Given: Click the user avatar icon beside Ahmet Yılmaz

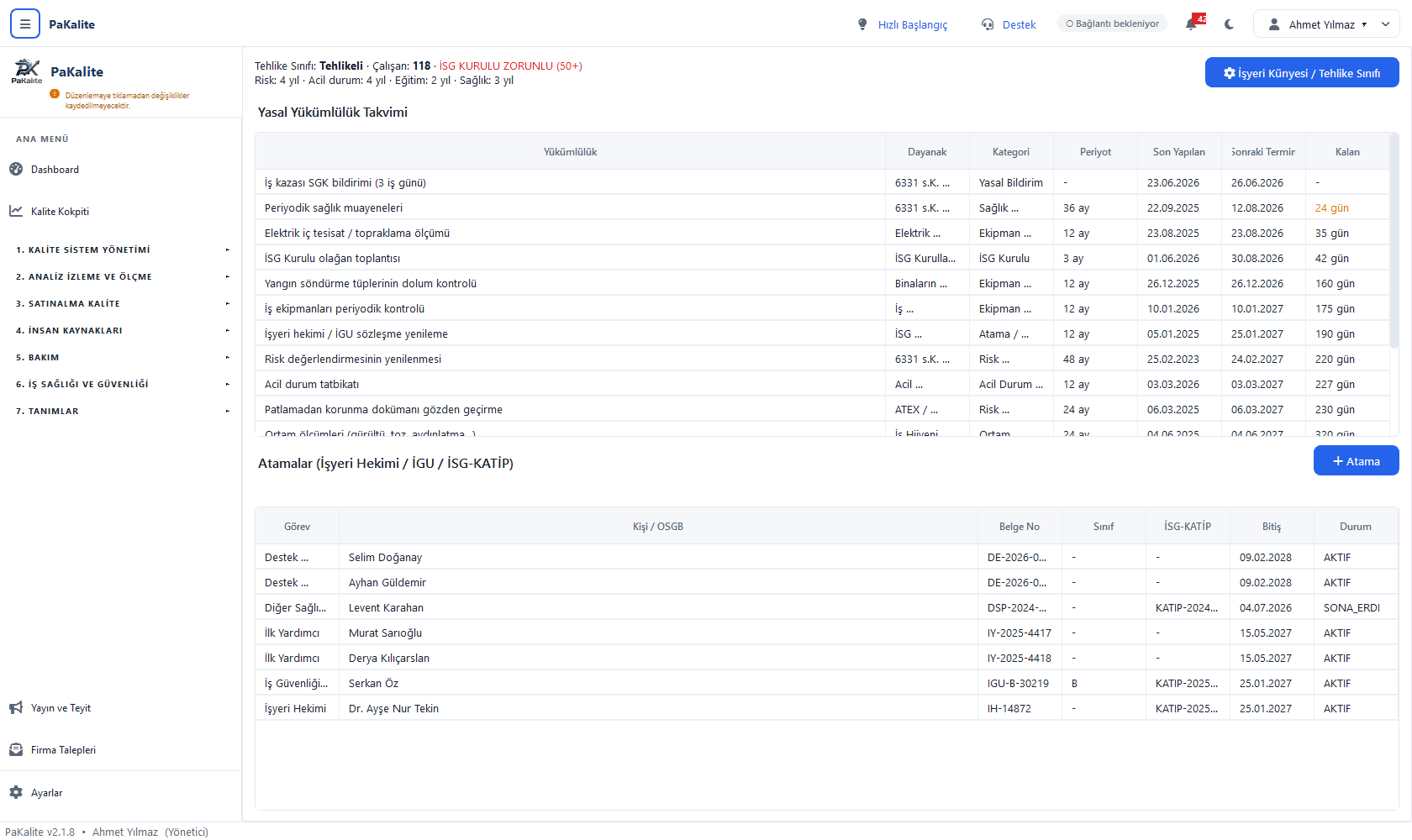Looking at the screenshot, I should (1274, 24).
